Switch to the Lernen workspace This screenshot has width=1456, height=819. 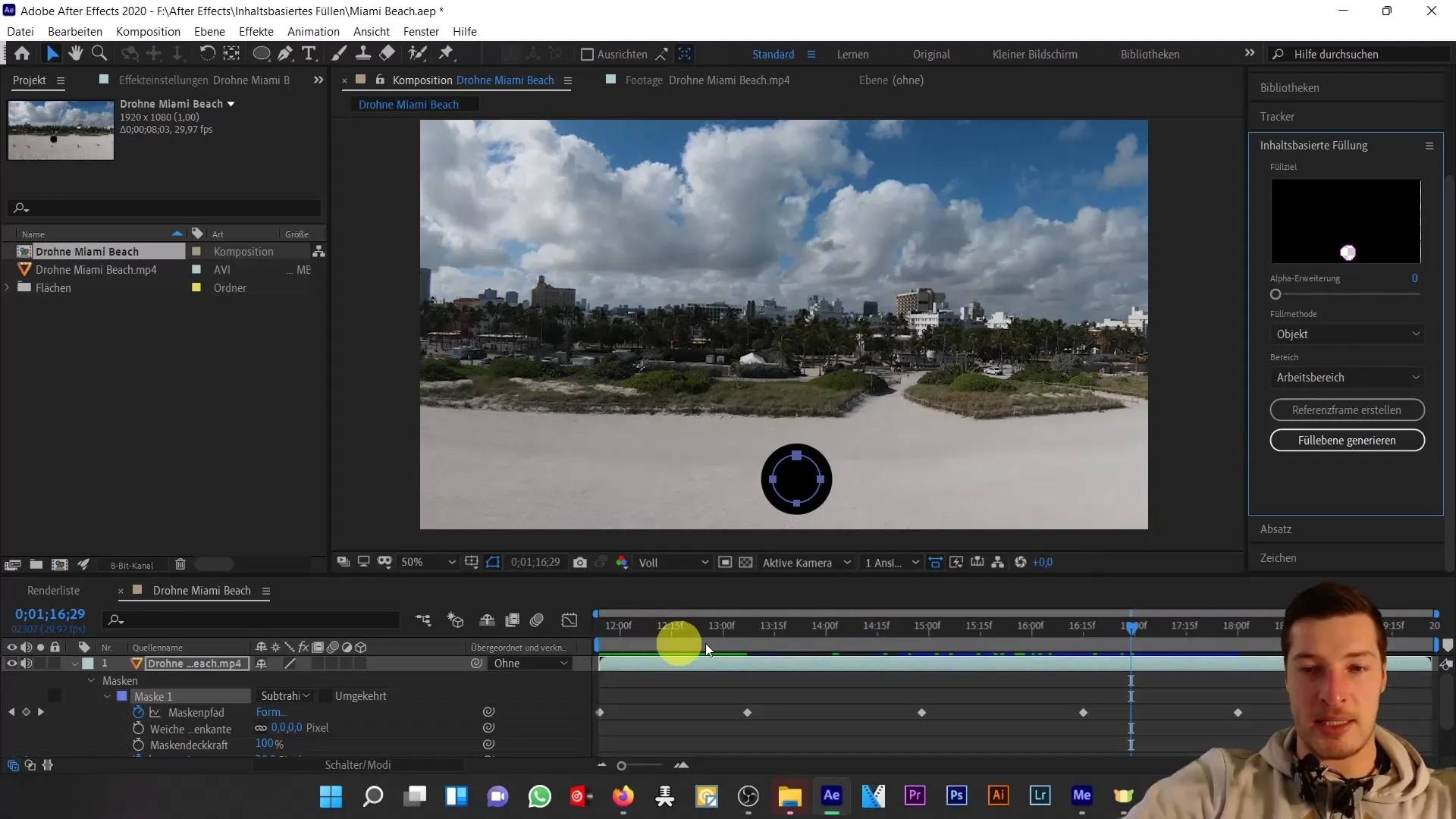[852, 55]
